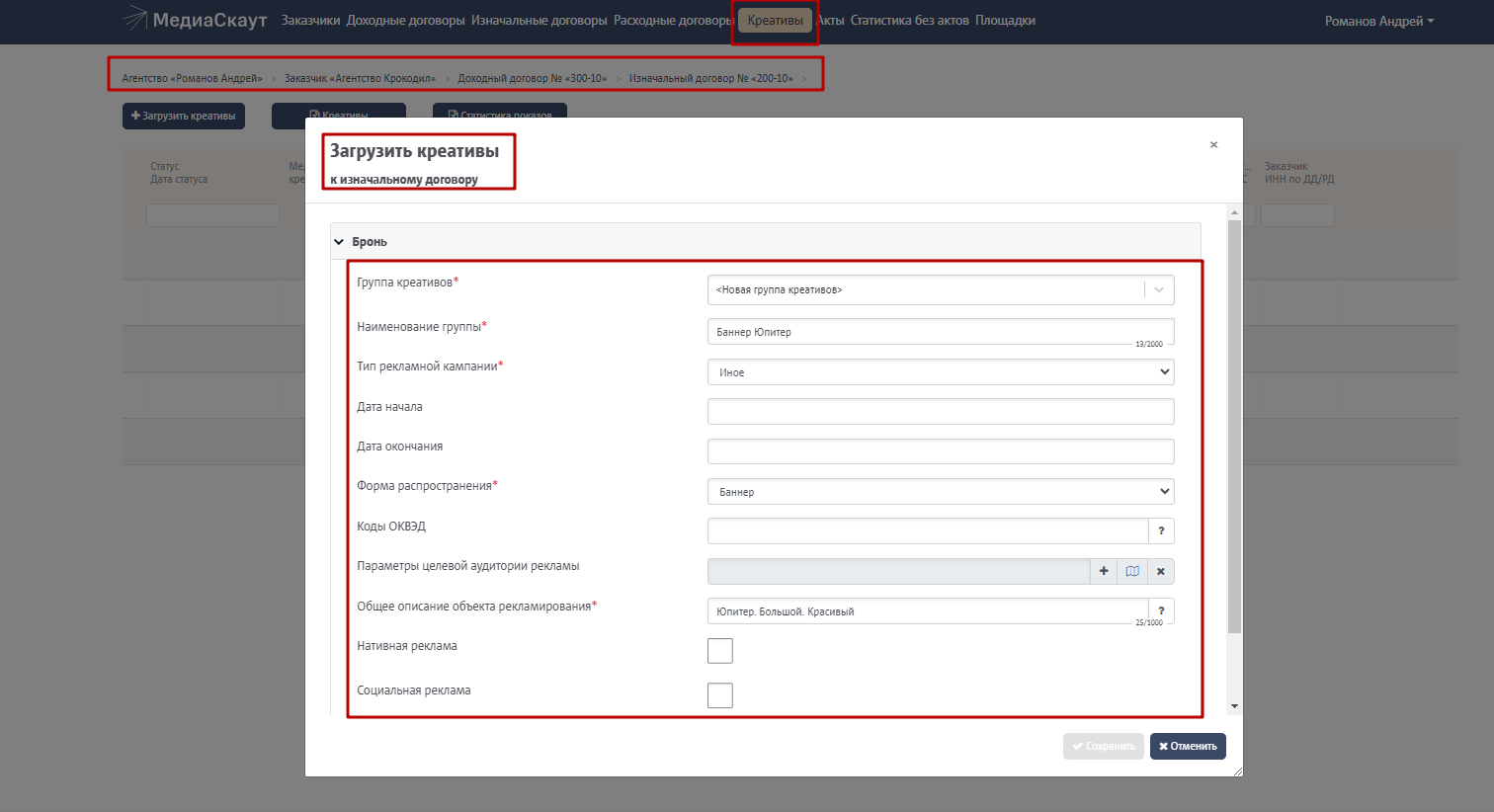Viewport: 1494px width, 812px height.
Task: Open the Доходные договоры section
Action: [x=405, y=21]
